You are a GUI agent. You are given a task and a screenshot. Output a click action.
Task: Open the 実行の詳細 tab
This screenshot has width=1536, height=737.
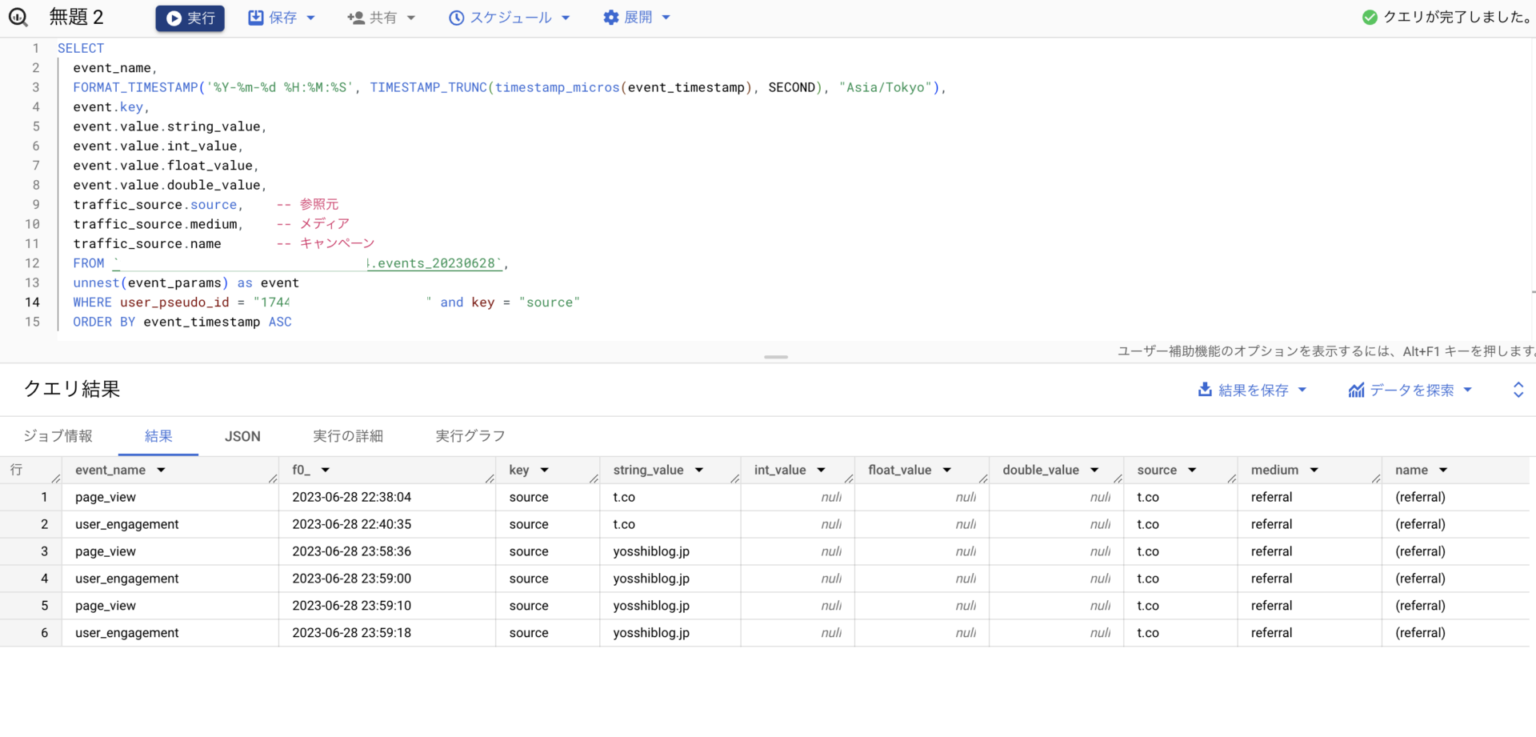point(347,436)
